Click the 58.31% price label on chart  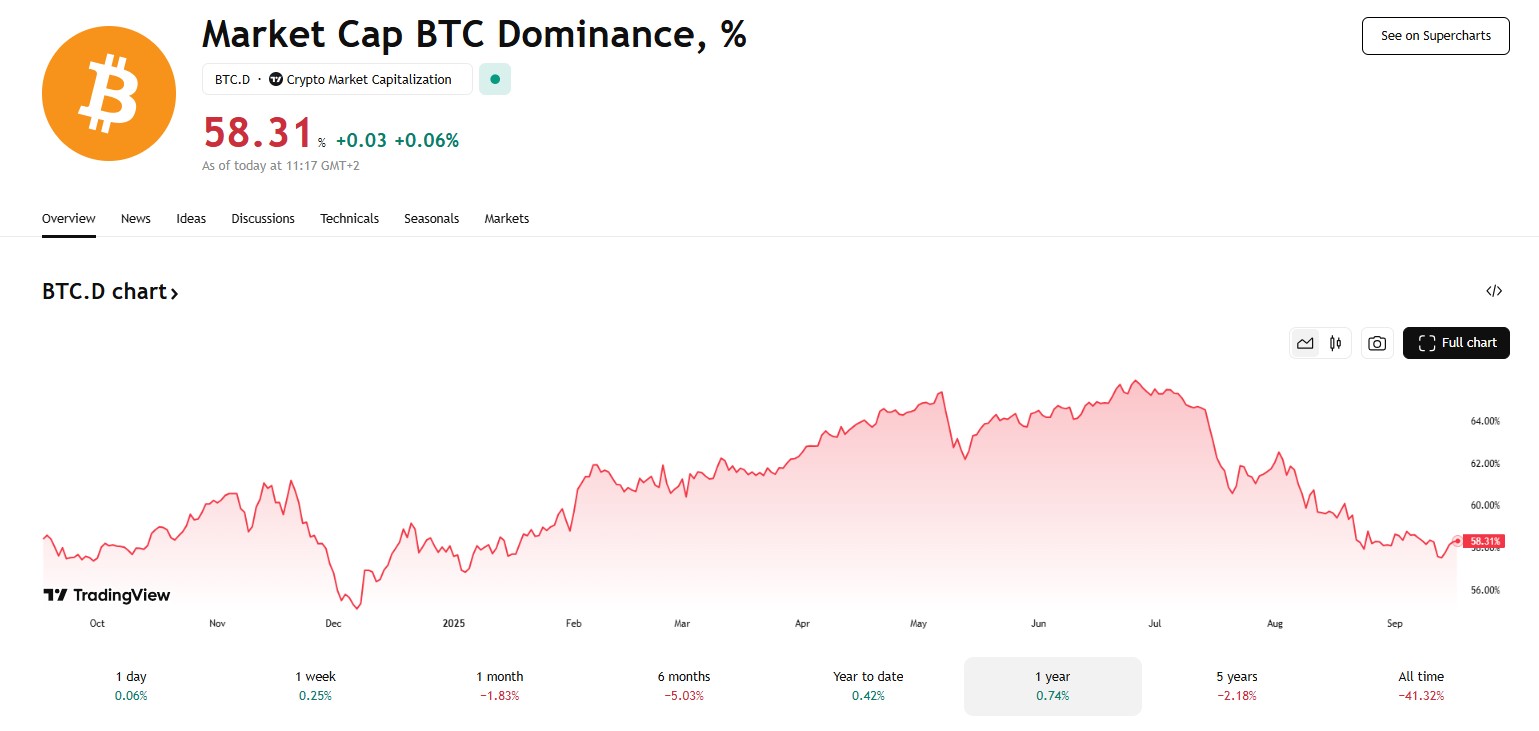pos(1483,541)
